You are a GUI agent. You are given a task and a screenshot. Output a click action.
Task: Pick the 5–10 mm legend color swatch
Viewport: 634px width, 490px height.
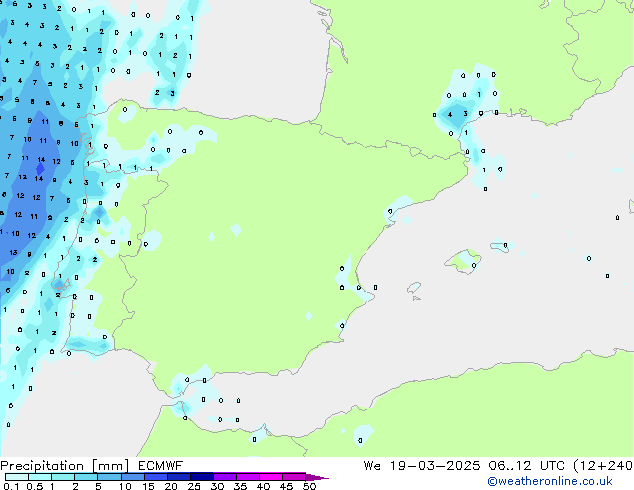pos(110,476)
